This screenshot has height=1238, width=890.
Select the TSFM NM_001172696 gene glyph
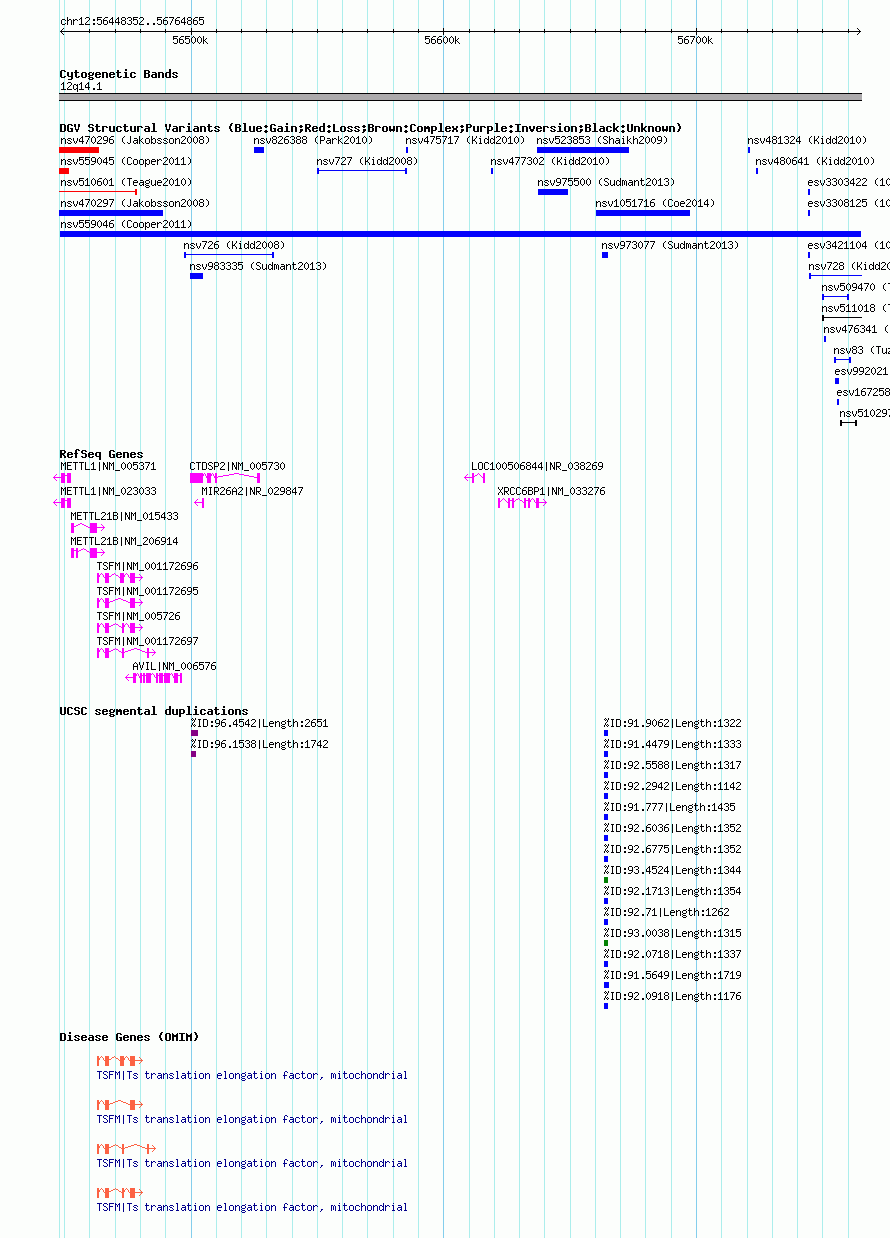(119, 578)
